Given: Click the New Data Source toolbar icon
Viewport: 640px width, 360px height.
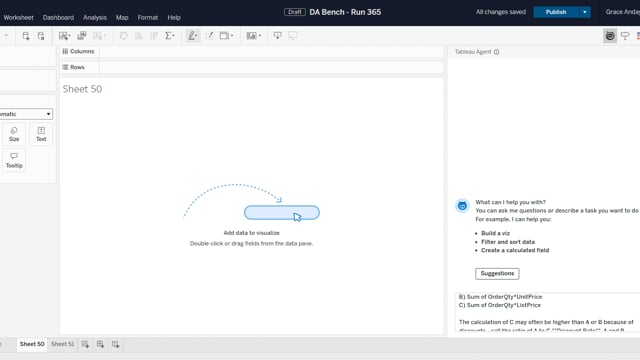Looking at the screenshot, I should 26,36.
